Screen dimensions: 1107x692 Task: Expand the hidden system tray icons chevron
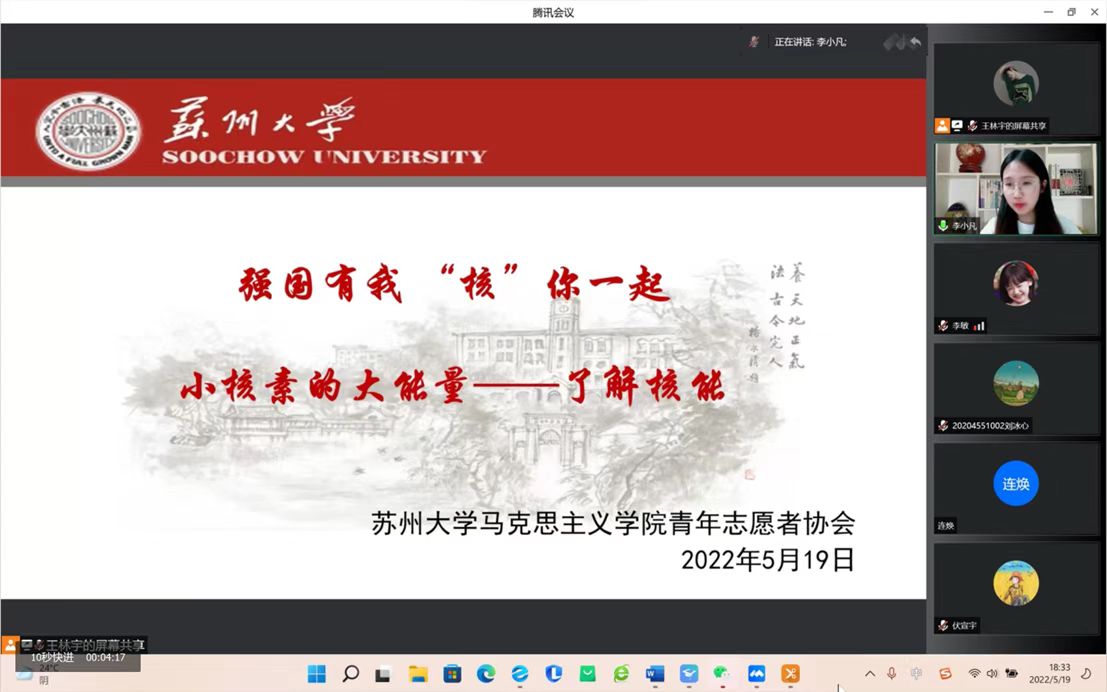(869, 674)
